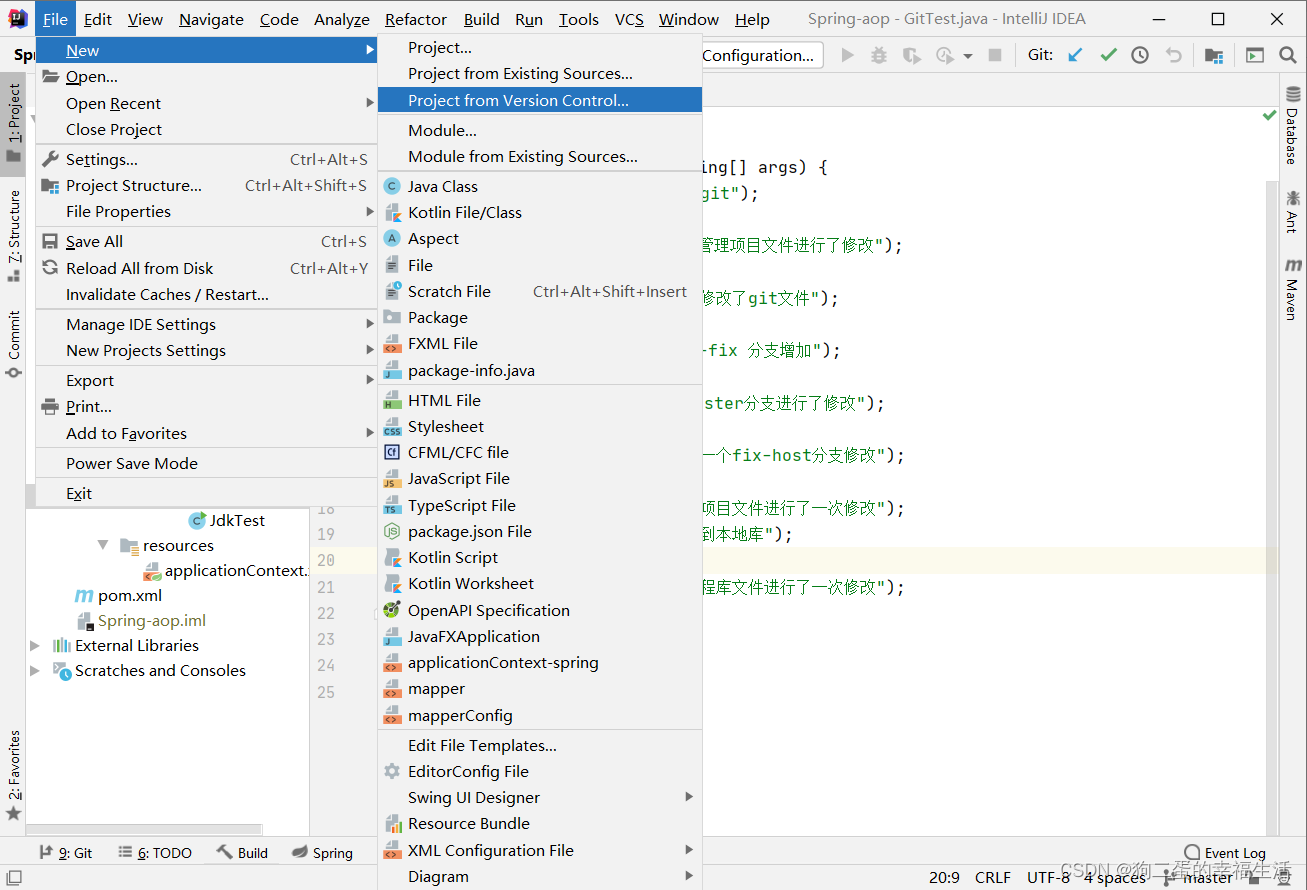Open the Maven tool window
1307x890 pixels.
click(x=1293, y=288)
